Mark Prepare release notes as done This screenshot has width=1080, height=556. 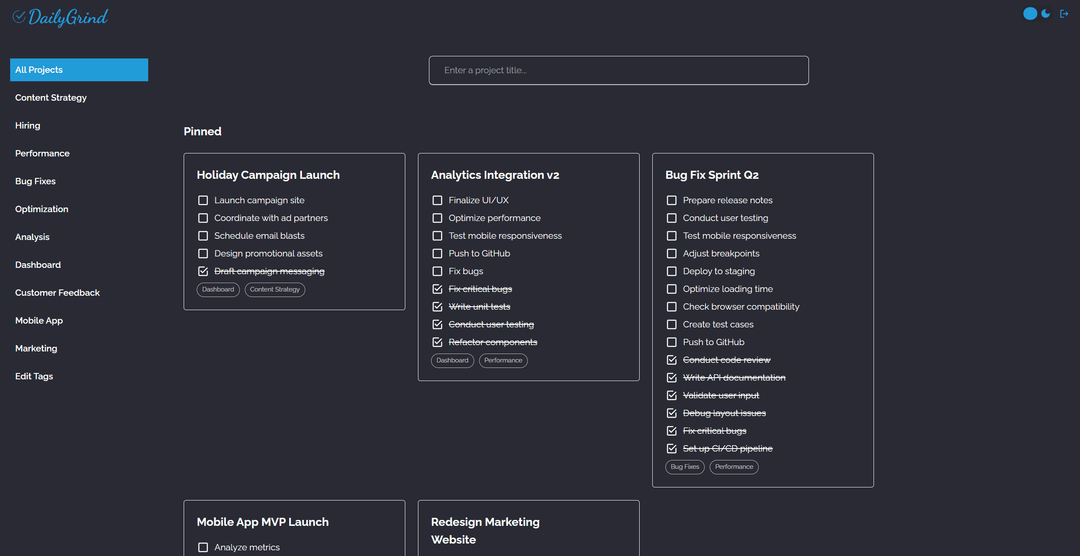click(x=672, y=201)
